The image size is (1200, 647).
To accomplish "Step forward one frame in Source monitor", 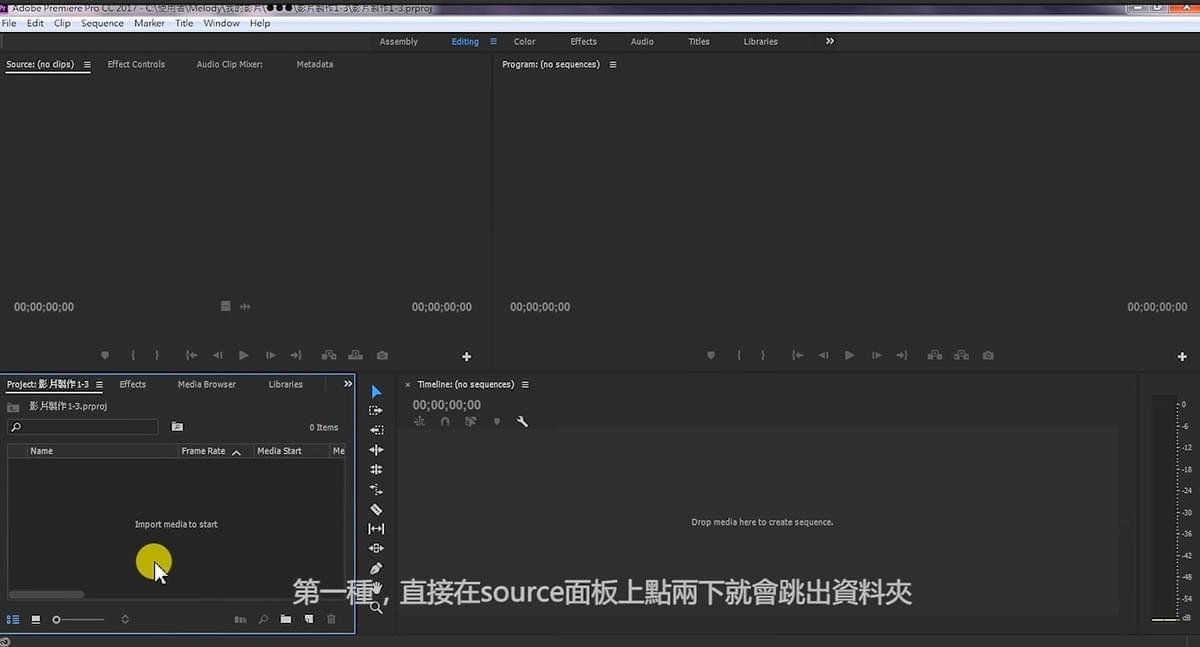I will 271,355.
